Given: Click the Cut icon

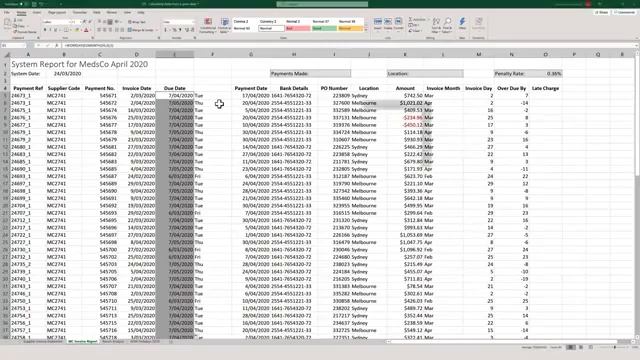Looking at the screenshot, I should (18, 20).
